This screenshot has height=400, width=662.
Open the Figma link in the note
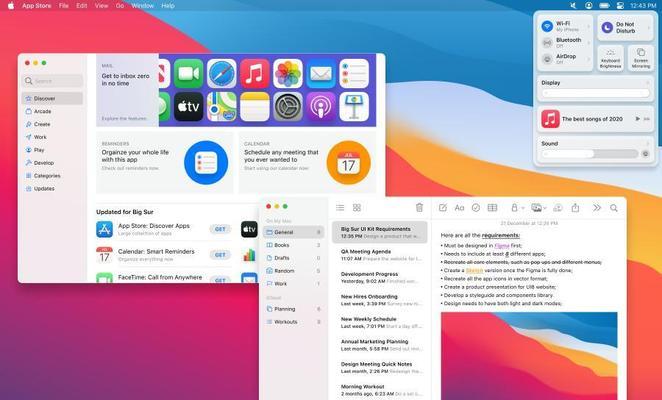(502, 245)
